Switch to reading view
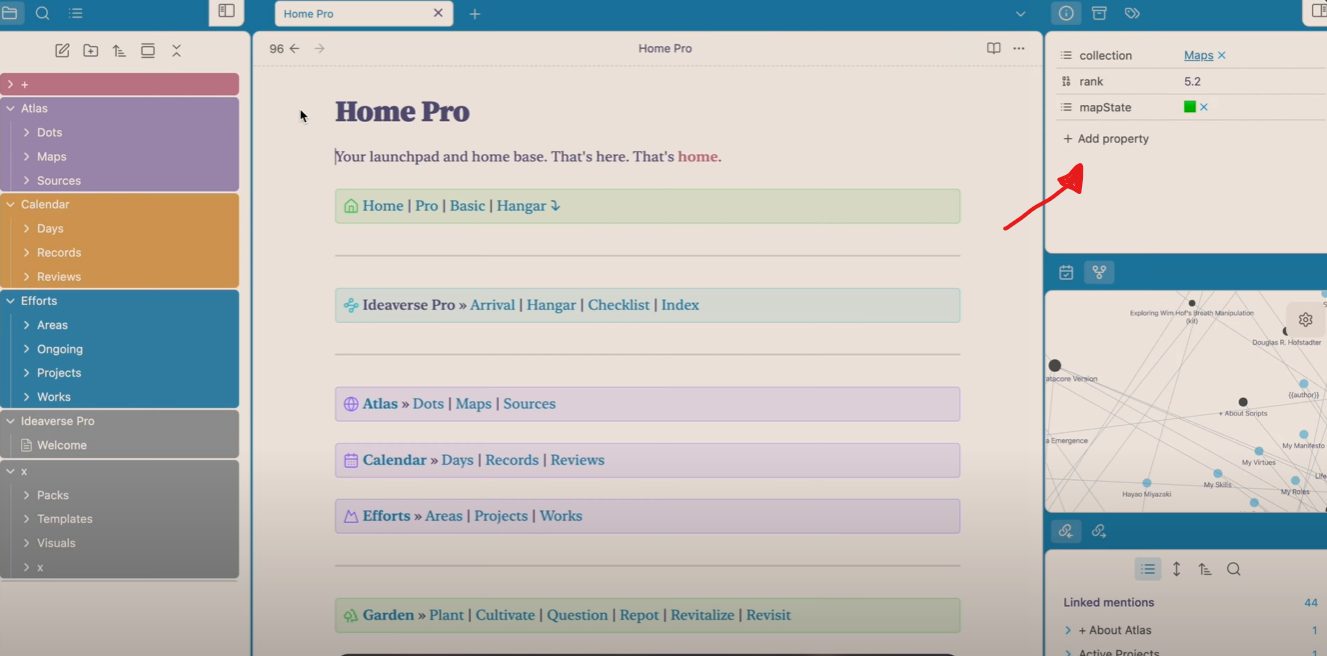Screen dimensions: 1327x656 pos(993,48)
